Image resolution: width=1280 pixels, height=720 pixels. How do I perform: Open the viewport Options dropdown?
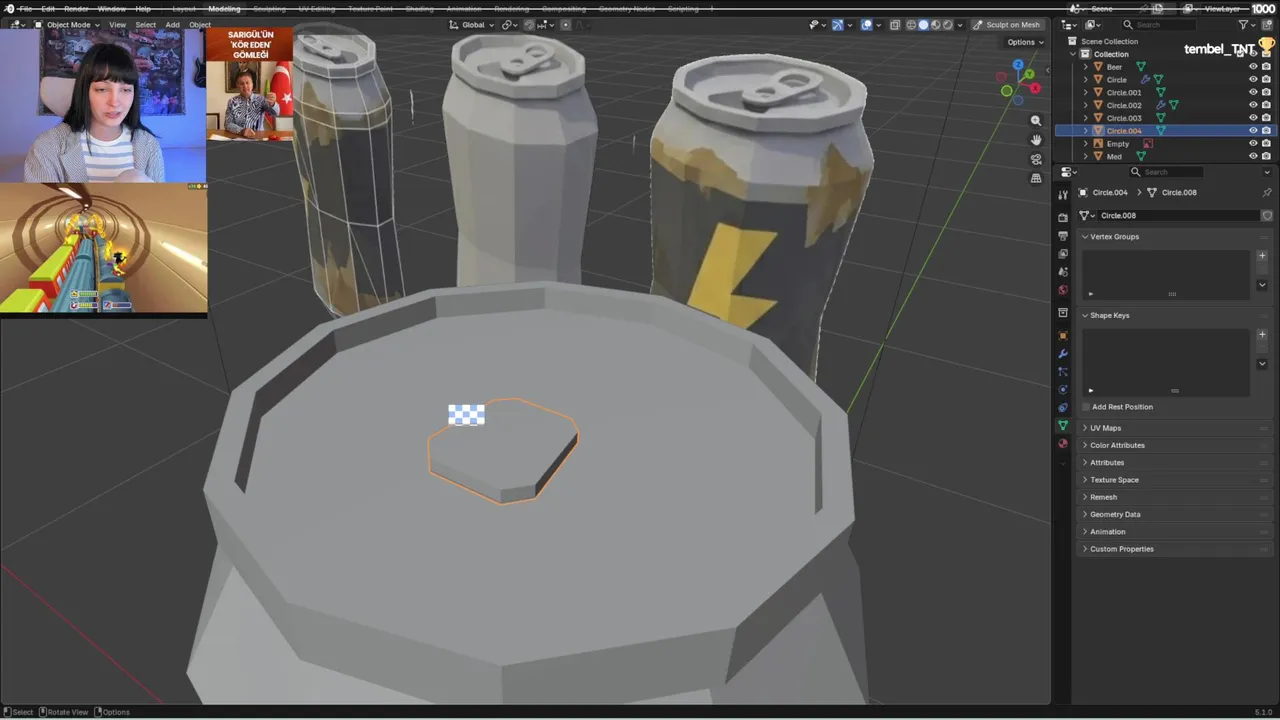click(1025, 42)
